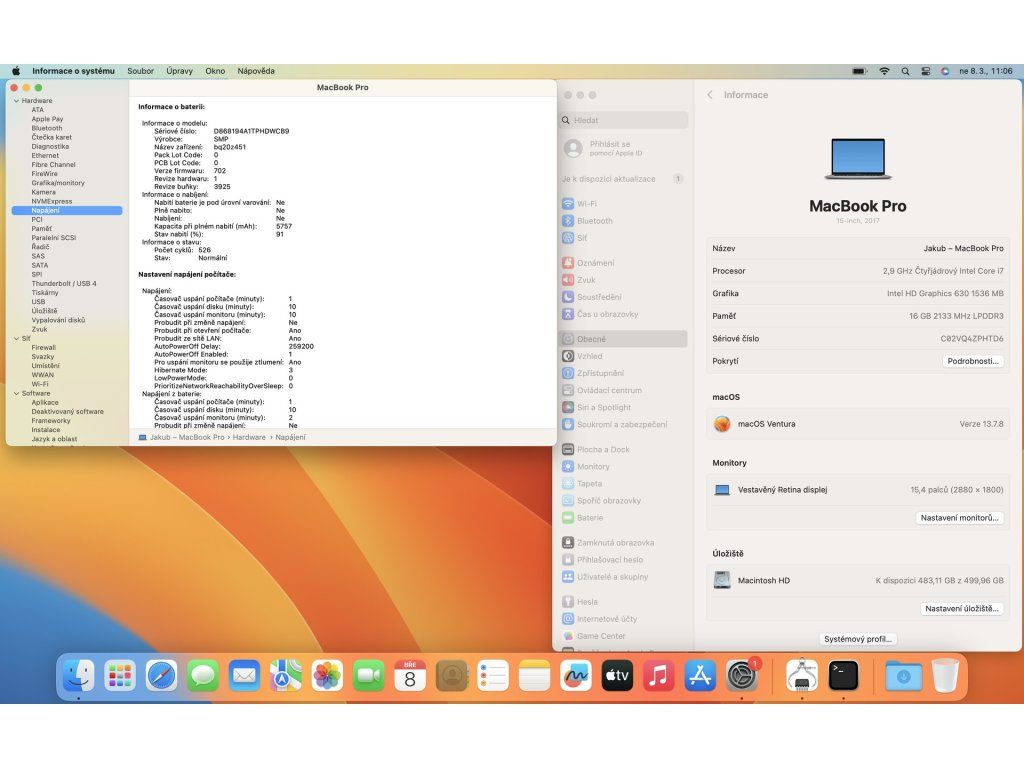Open Safari from the Dock
The height and width of the screenshot is (768, 1024).
(161, 676)
